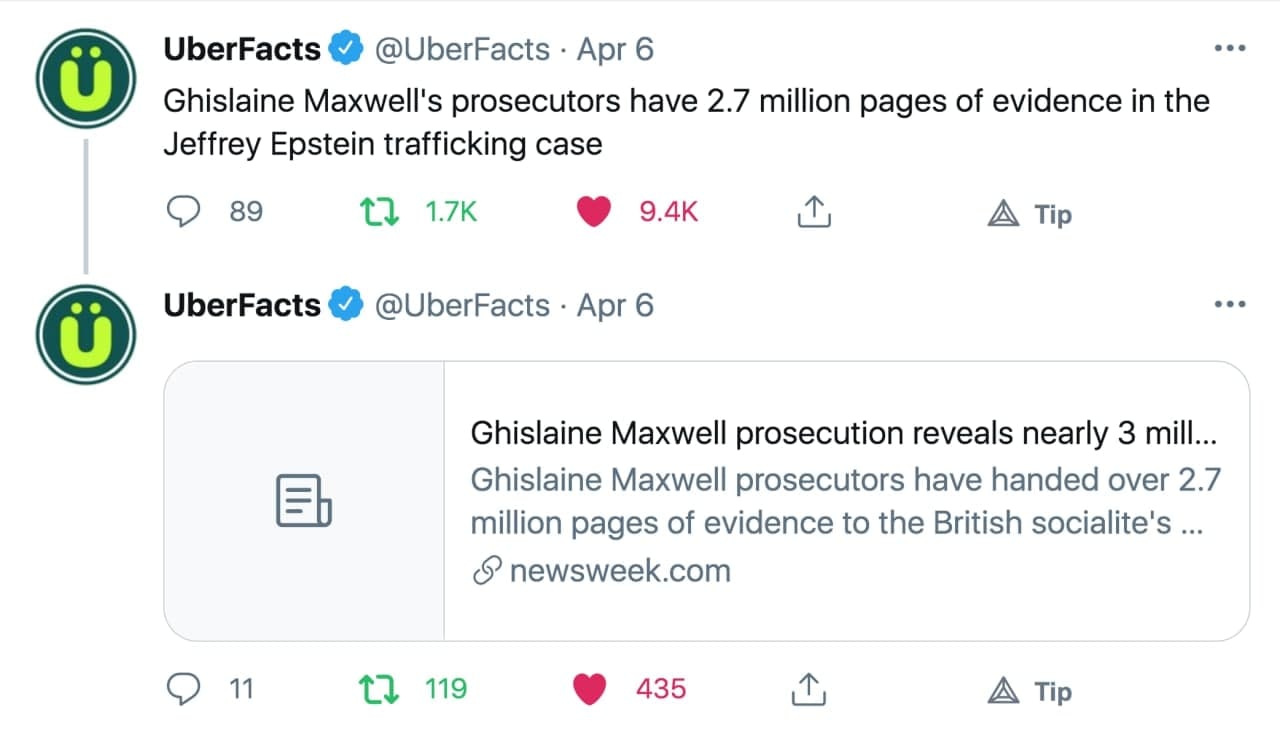Open more options for the first tweet
This screenshot has width=1280, height=737.
pos(1229,48)
